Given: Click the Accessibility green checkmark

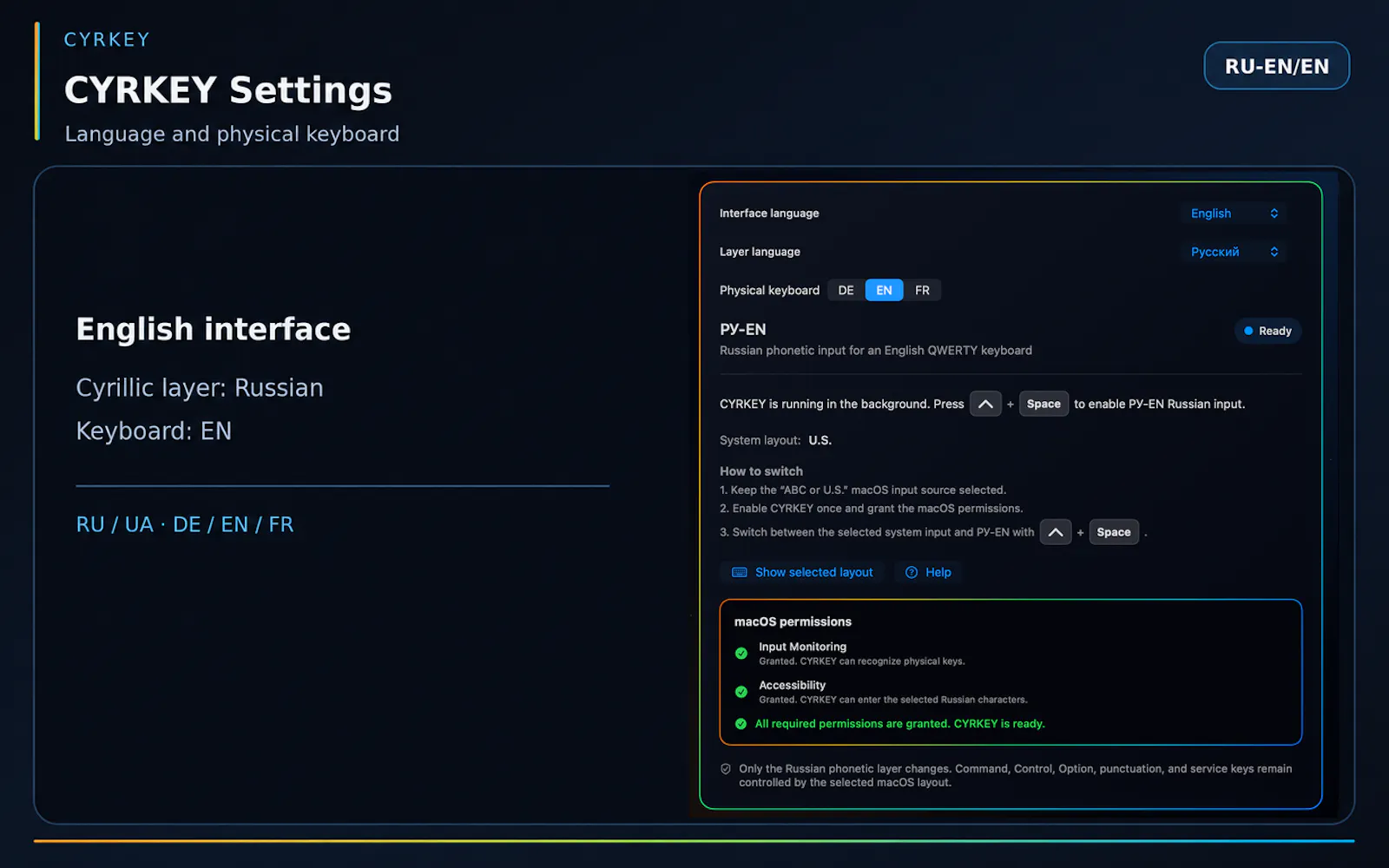Looking at the screenshot, I should point(741,692).
